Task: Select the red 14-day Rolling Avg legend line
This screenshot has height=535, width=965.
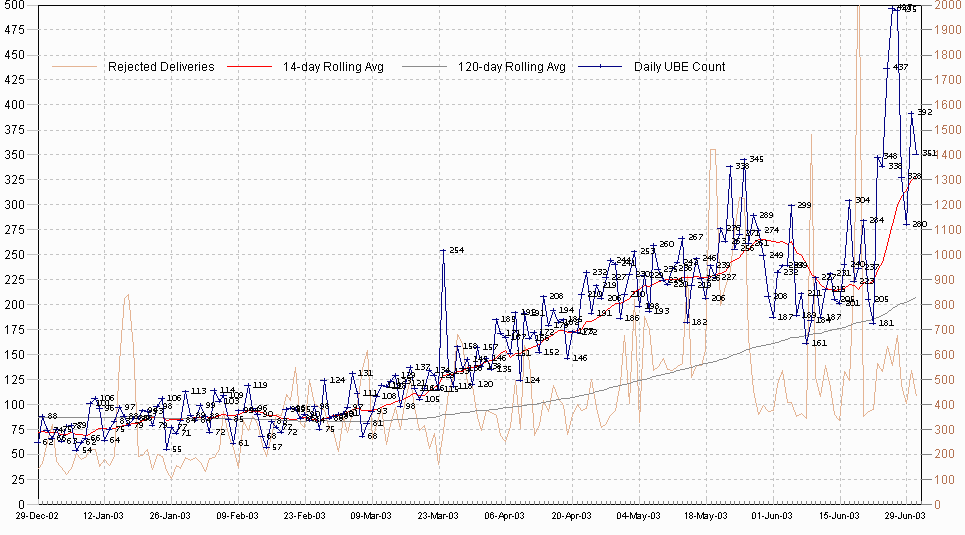Action: tap(249, 66)
